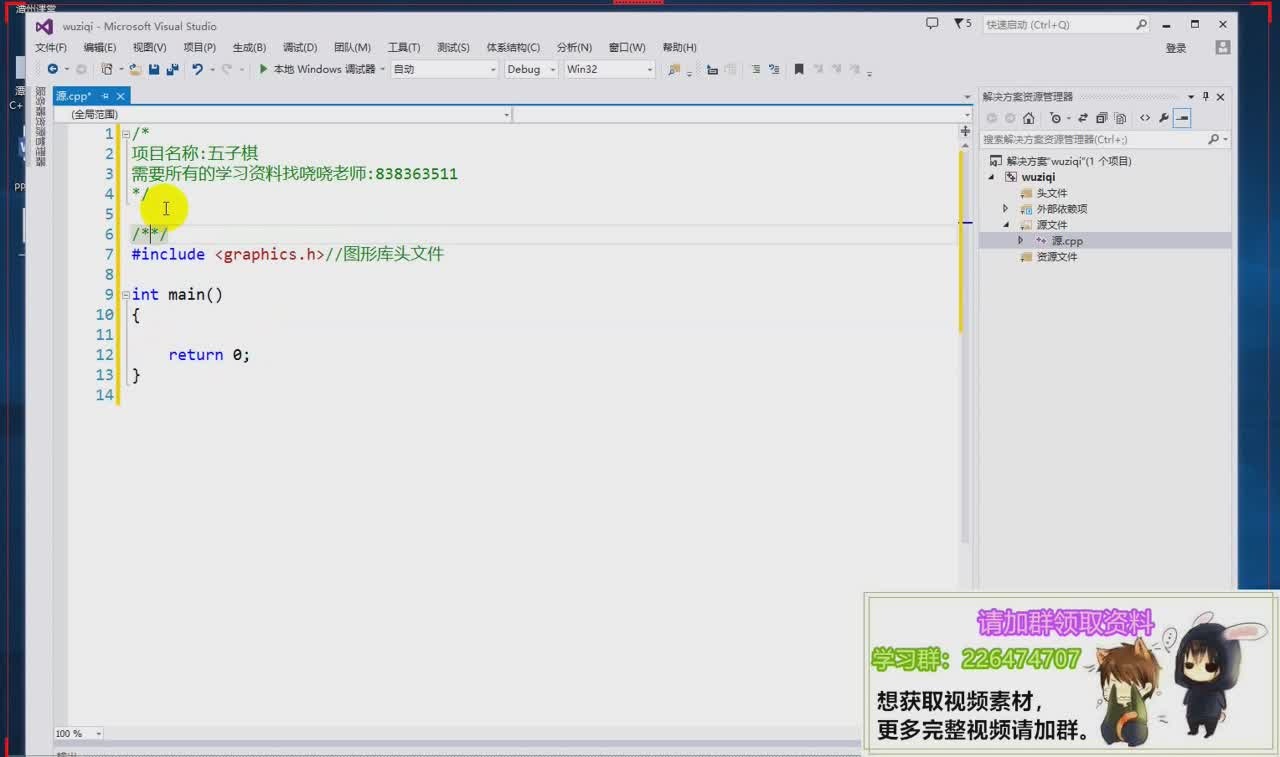Click the Sync with Active Document icon
The height and width of the screenshot is (757, 1280).
click(x=1082, y=118)
